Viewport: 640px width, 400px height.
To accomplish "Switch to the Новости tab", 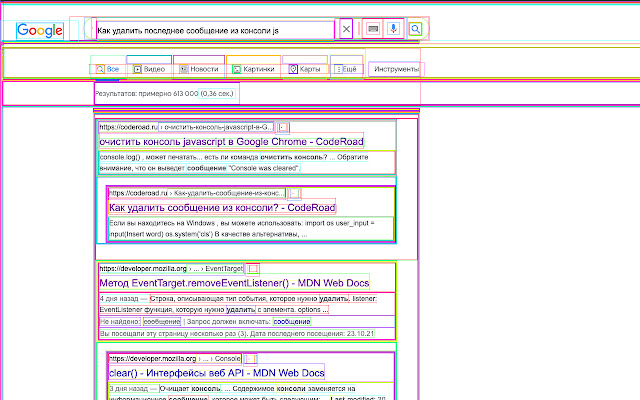I will coord(199,69).
